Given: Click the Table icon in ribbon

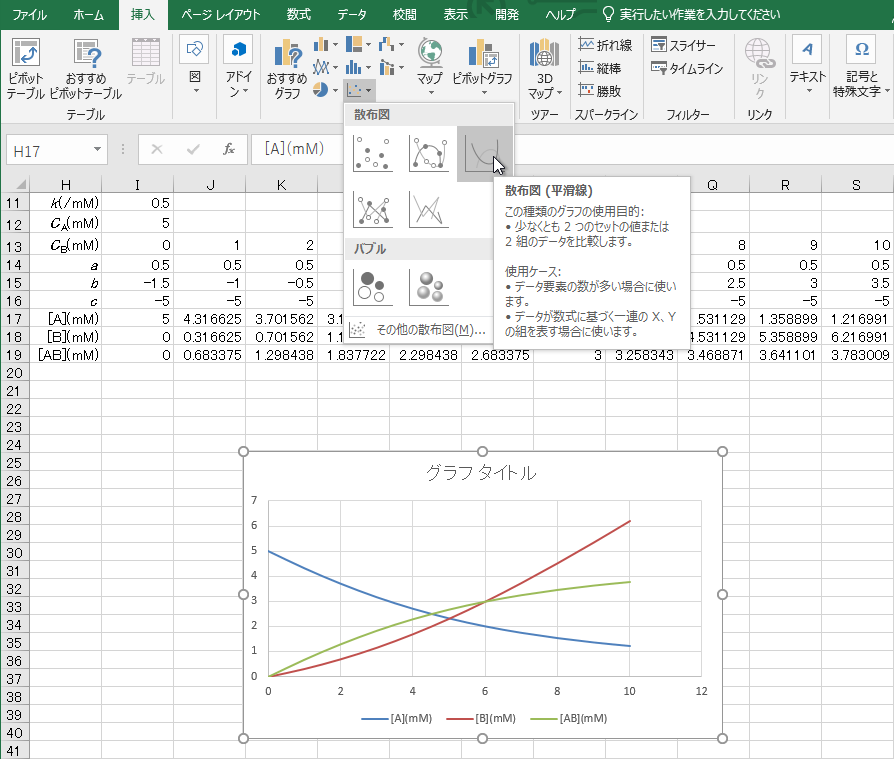Looking at the screenshot, I should click(145, 63).
